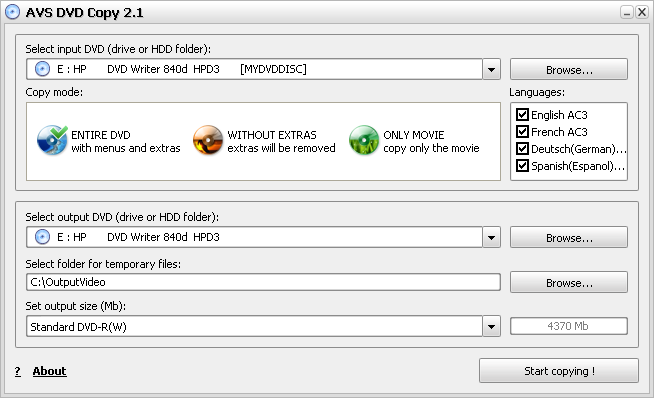Screen dimensions: 654x398
Task: Toggle the Spanish(Espanol) checkbox
Action: pyautogui.click(x=522, y=166)
